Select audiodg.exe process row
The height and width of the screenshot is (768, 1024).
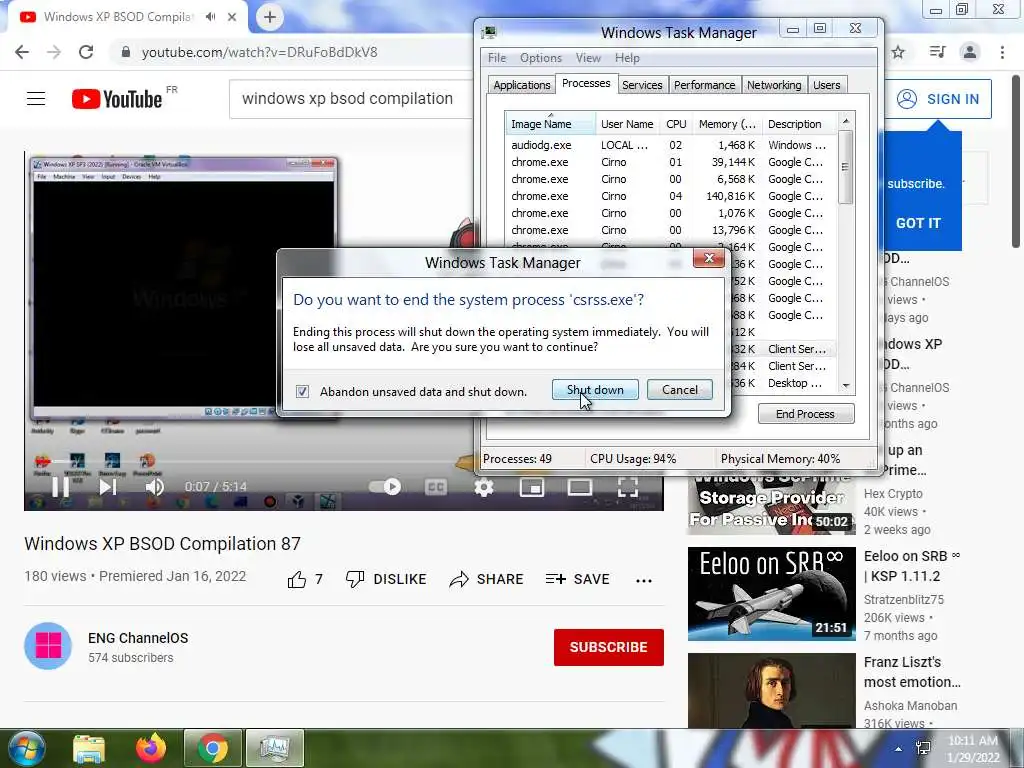(671, 145)
